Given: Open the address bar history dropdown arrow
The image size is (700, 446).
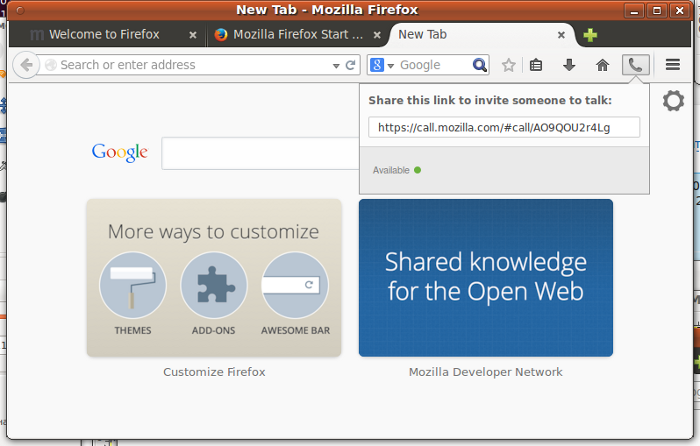Looking at the screenshot, I should tap(336, 66).
